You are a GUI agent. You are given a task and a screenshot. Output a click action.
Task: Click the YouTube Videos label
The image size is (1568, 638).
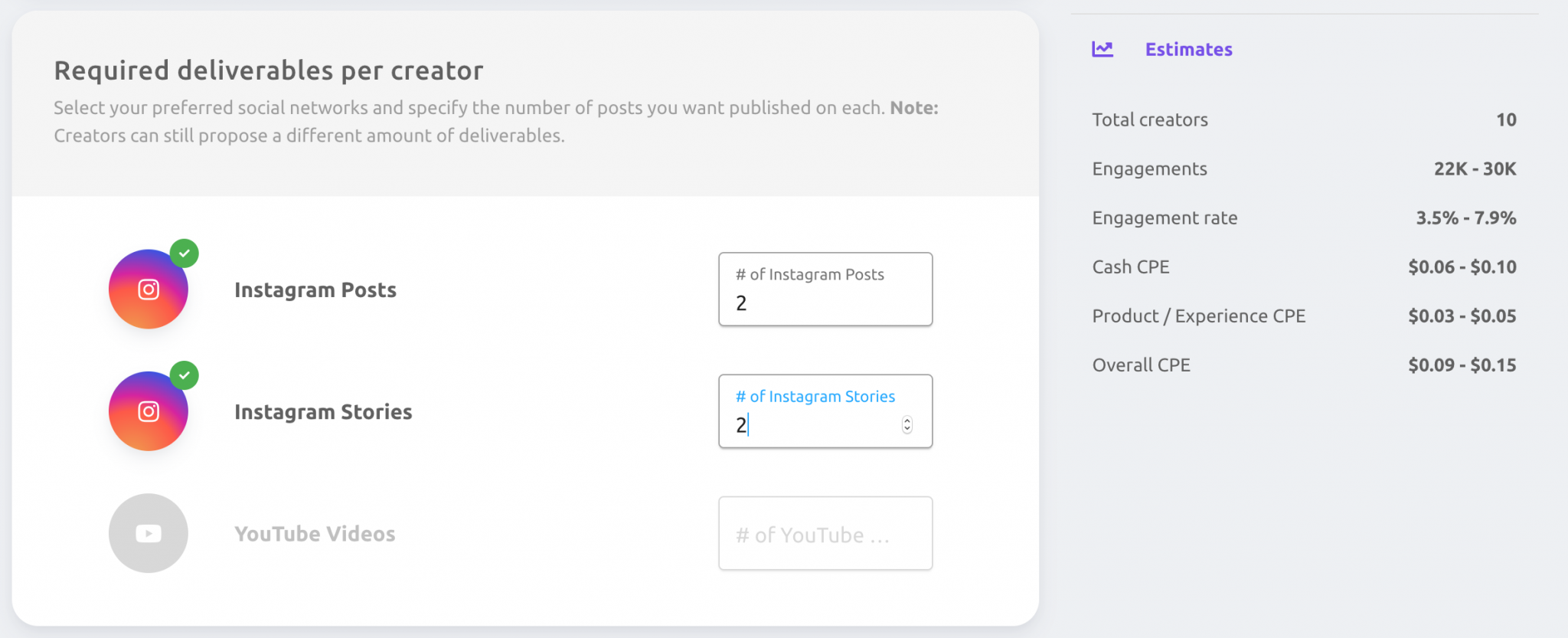coord(315,534)
